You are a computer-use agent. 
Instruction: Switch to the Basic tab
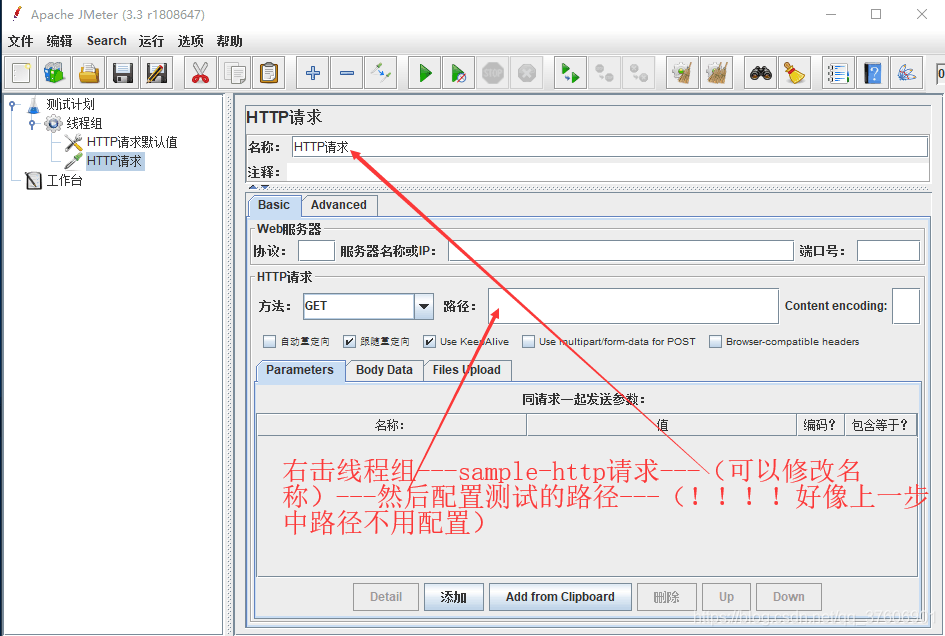274,205
